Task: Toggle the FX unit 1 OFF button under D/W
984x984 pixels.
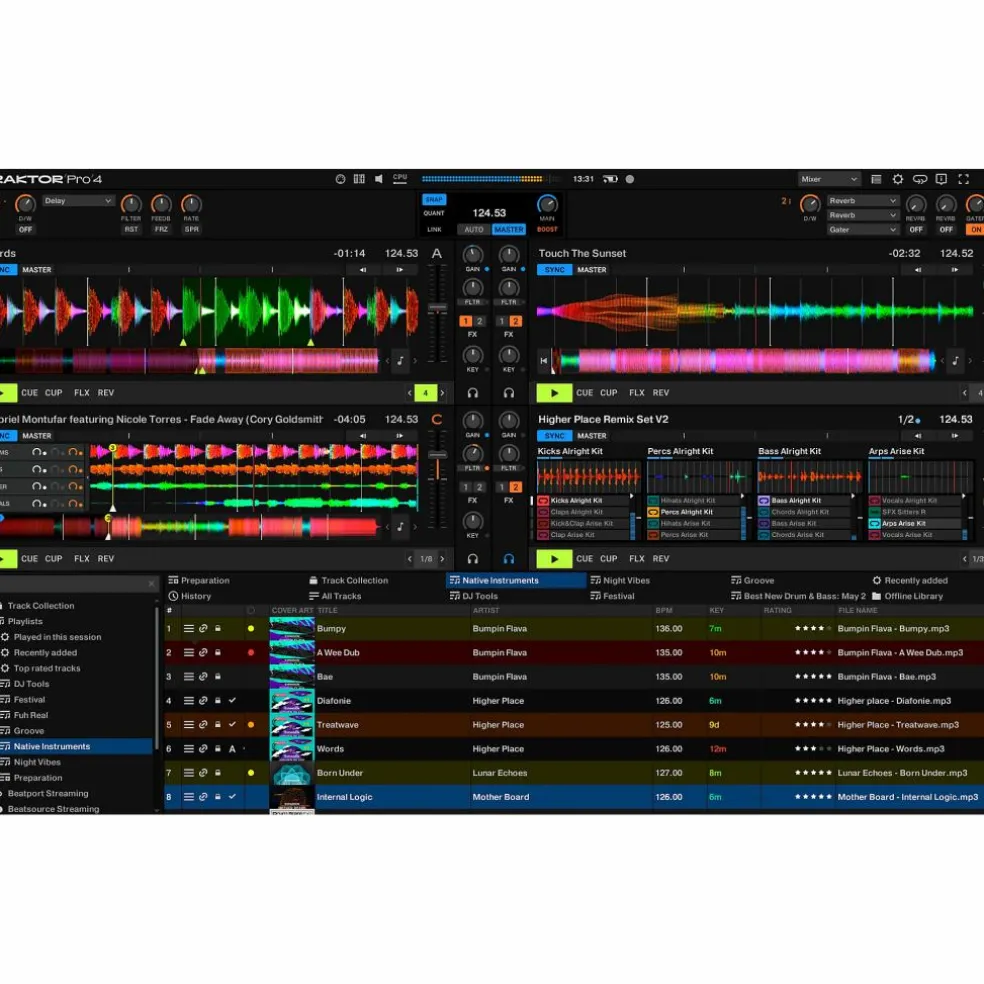Action: point(25,230)
